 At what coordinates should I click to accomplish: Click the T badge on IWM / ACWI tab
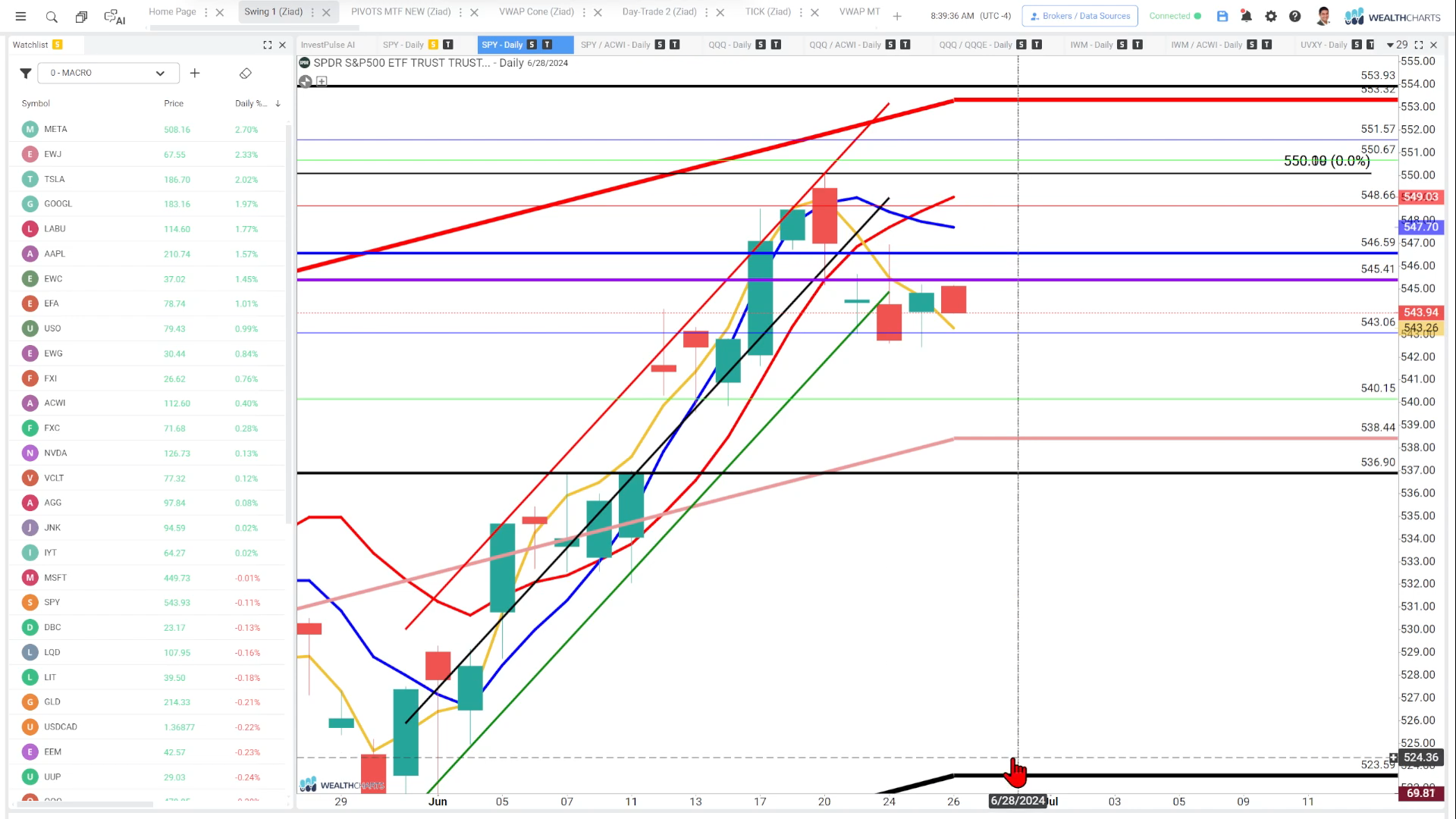1267,45
